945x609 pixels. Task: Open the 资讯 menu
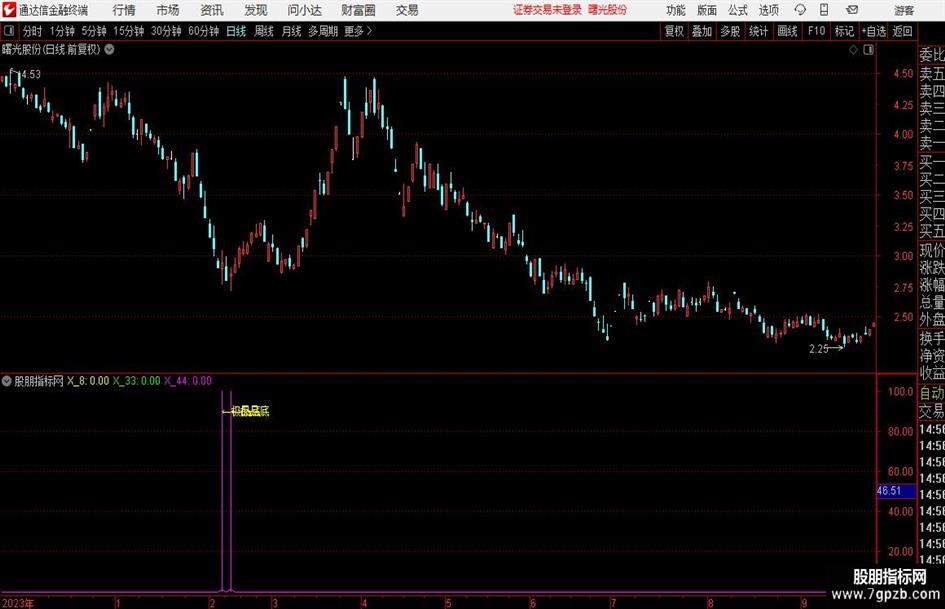[x=212, y=10]
